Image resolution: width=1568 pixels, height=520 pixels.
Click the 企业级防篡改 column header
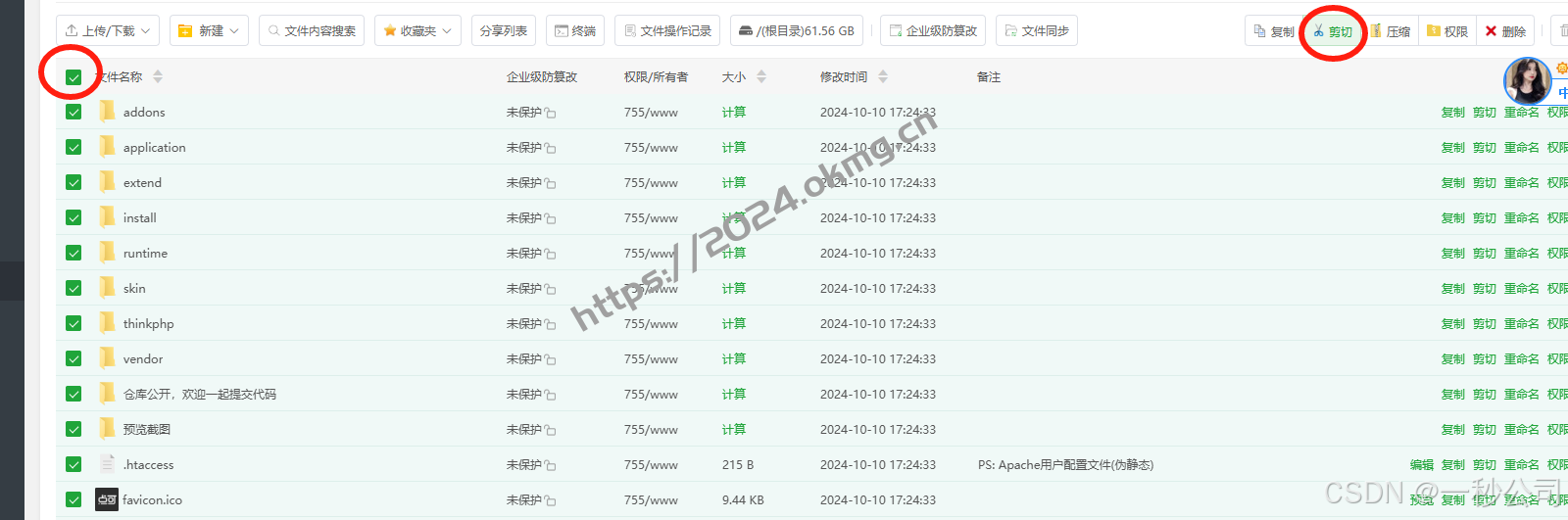tap(542, 76)
